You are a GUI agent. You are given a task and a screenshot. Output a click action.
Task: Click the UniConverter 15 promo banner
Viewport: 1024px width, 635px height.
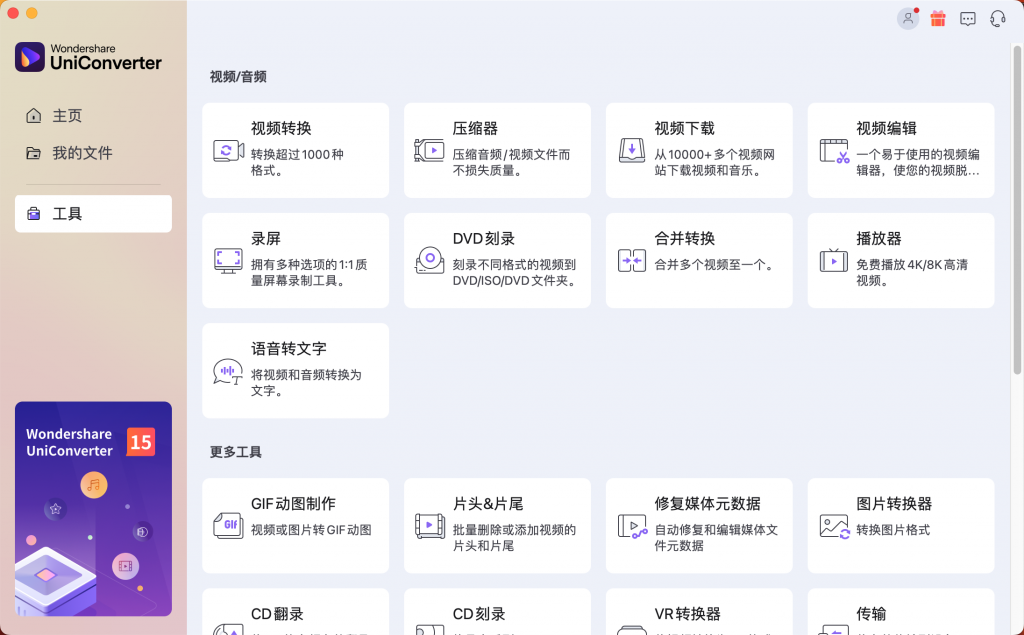(93, 509)
